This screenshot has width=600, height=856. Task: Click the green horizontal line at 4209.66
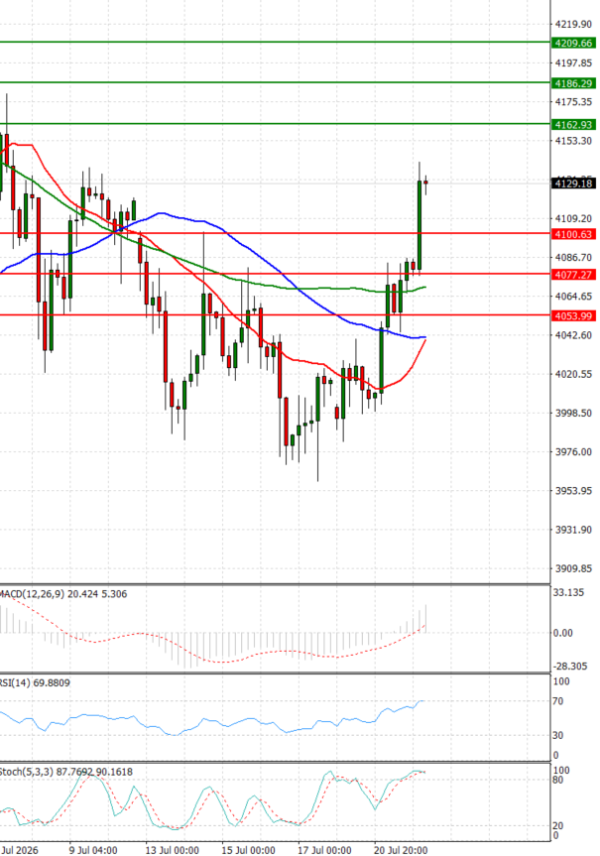pos(275,42)
